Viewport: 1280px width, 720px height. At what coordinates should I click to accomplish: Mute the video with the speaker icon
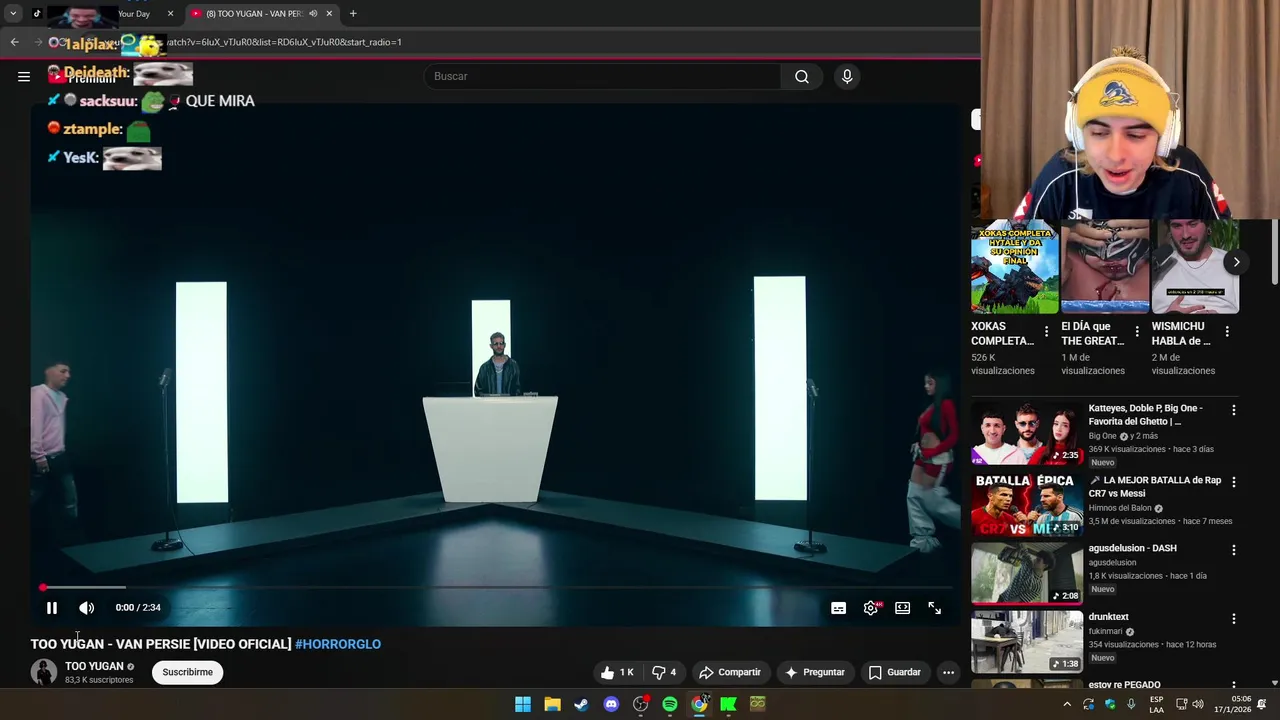[x=87, y=608]
